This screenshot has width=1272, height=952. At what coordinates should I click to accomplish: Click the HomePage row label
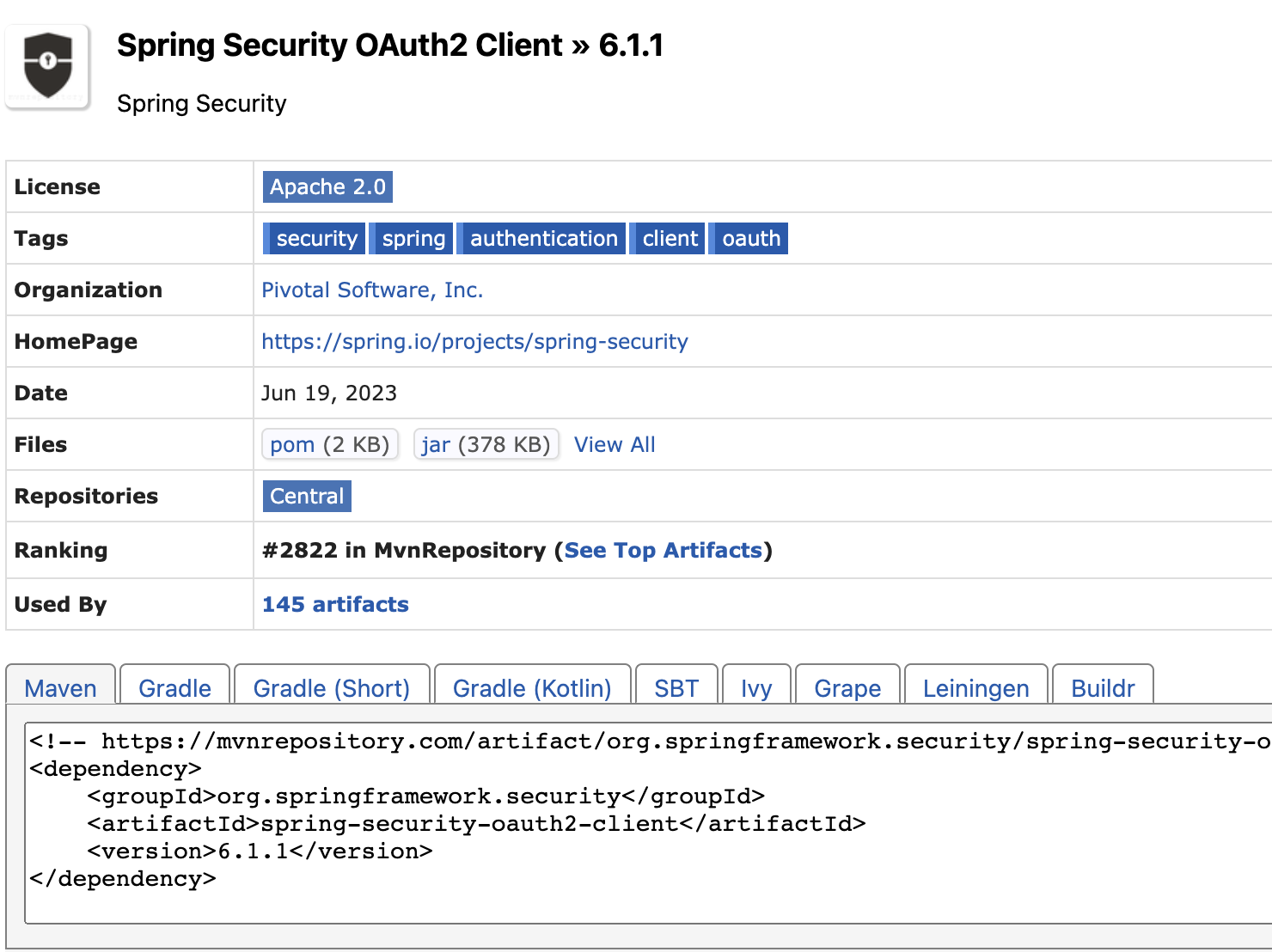click(x=76, y=341)
